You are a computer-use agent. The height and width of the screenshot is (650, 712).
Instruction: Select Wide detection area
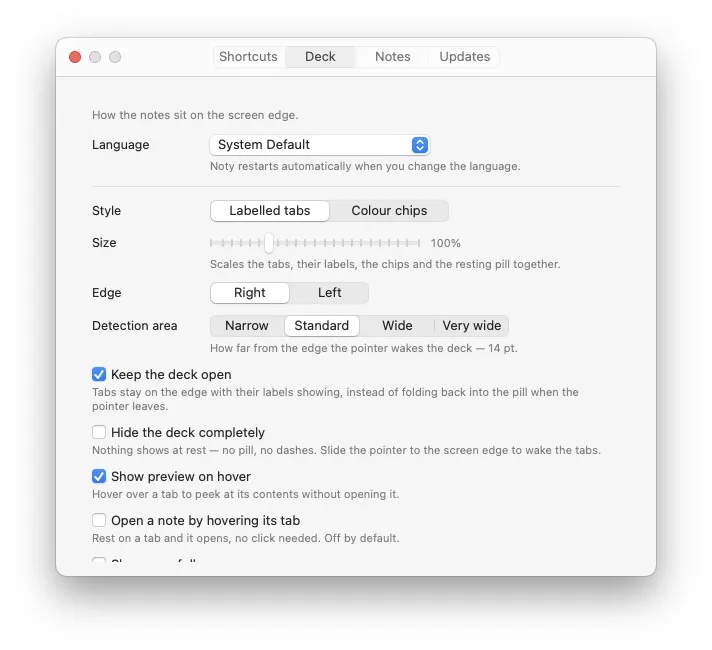point(397,326)
